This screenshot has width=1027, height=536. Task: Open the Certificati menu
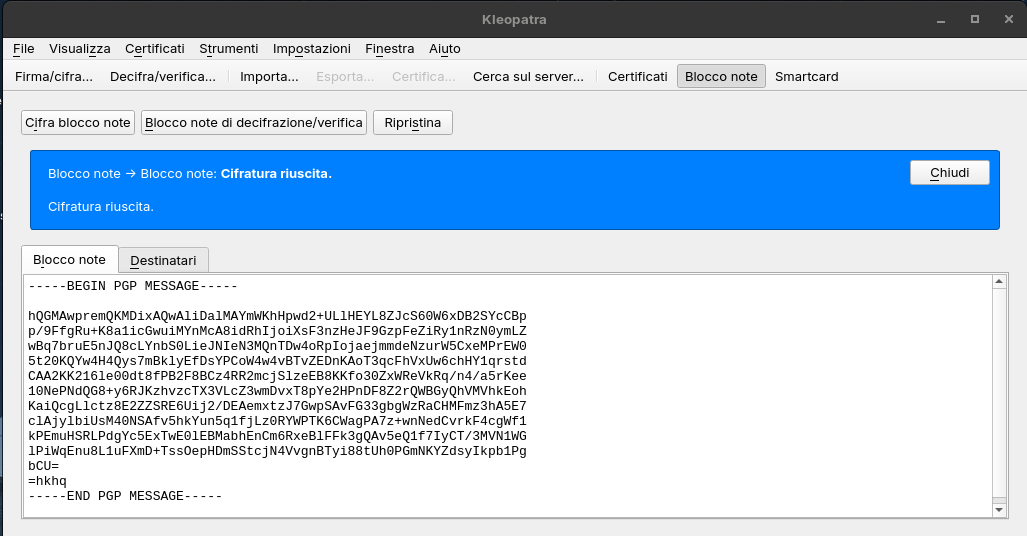pos(155,48)
